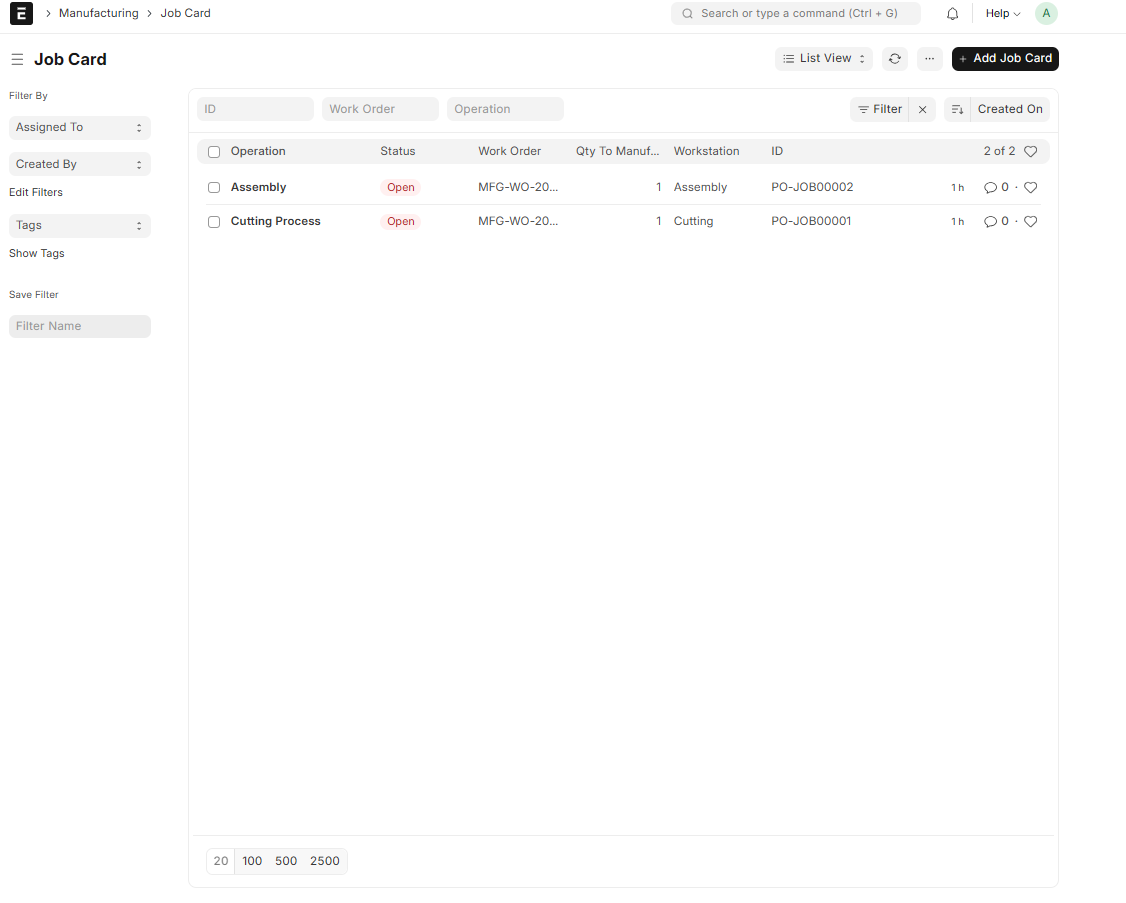1126x903 pixels.
Task: Like all rows via header heart
Action: pos(1030,152)
